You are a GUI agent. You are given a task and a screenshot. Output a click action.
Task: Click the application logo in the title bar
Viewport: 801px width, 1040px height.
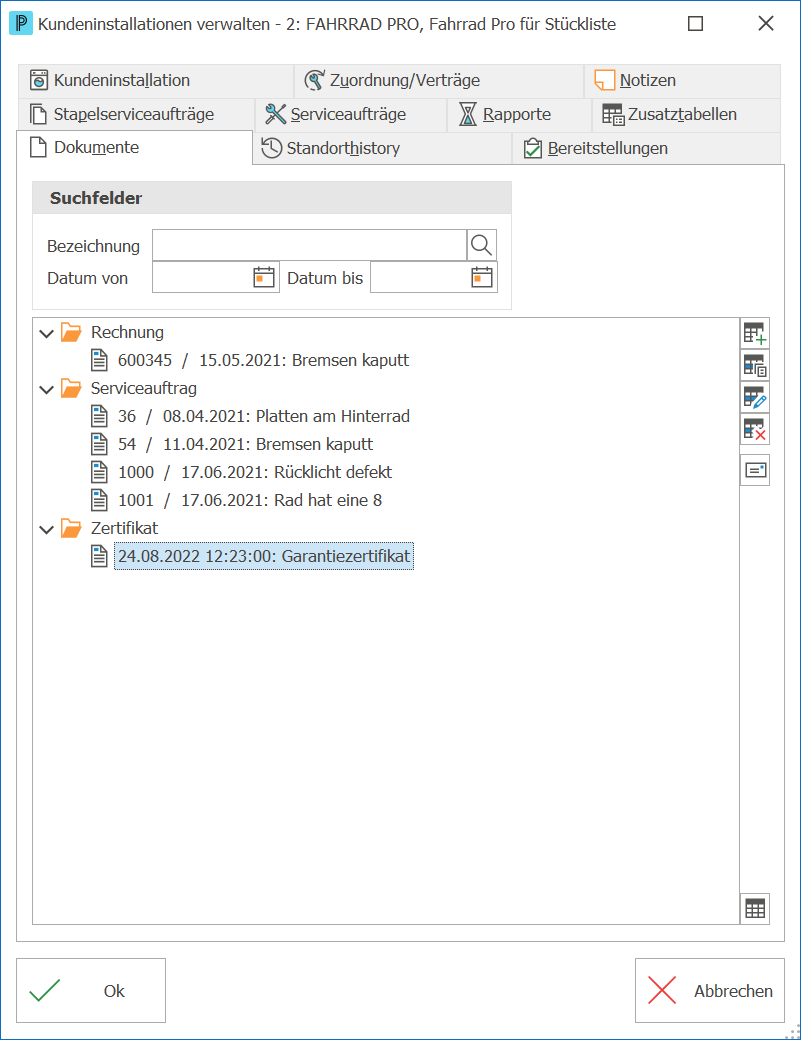tap(21, 24)
